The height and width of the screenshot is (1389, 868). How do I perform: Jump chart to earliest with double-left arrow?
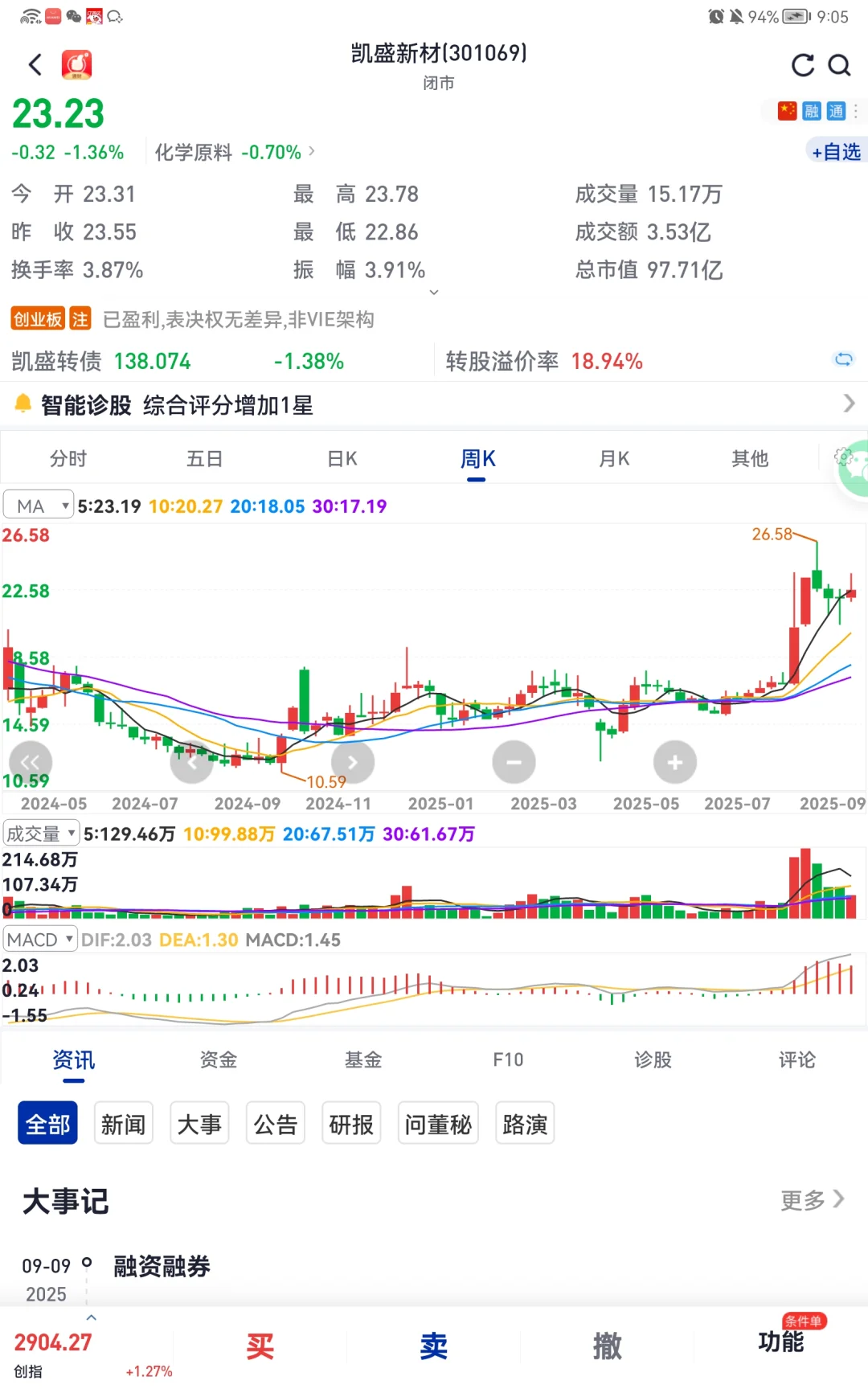tap(31, 762)
